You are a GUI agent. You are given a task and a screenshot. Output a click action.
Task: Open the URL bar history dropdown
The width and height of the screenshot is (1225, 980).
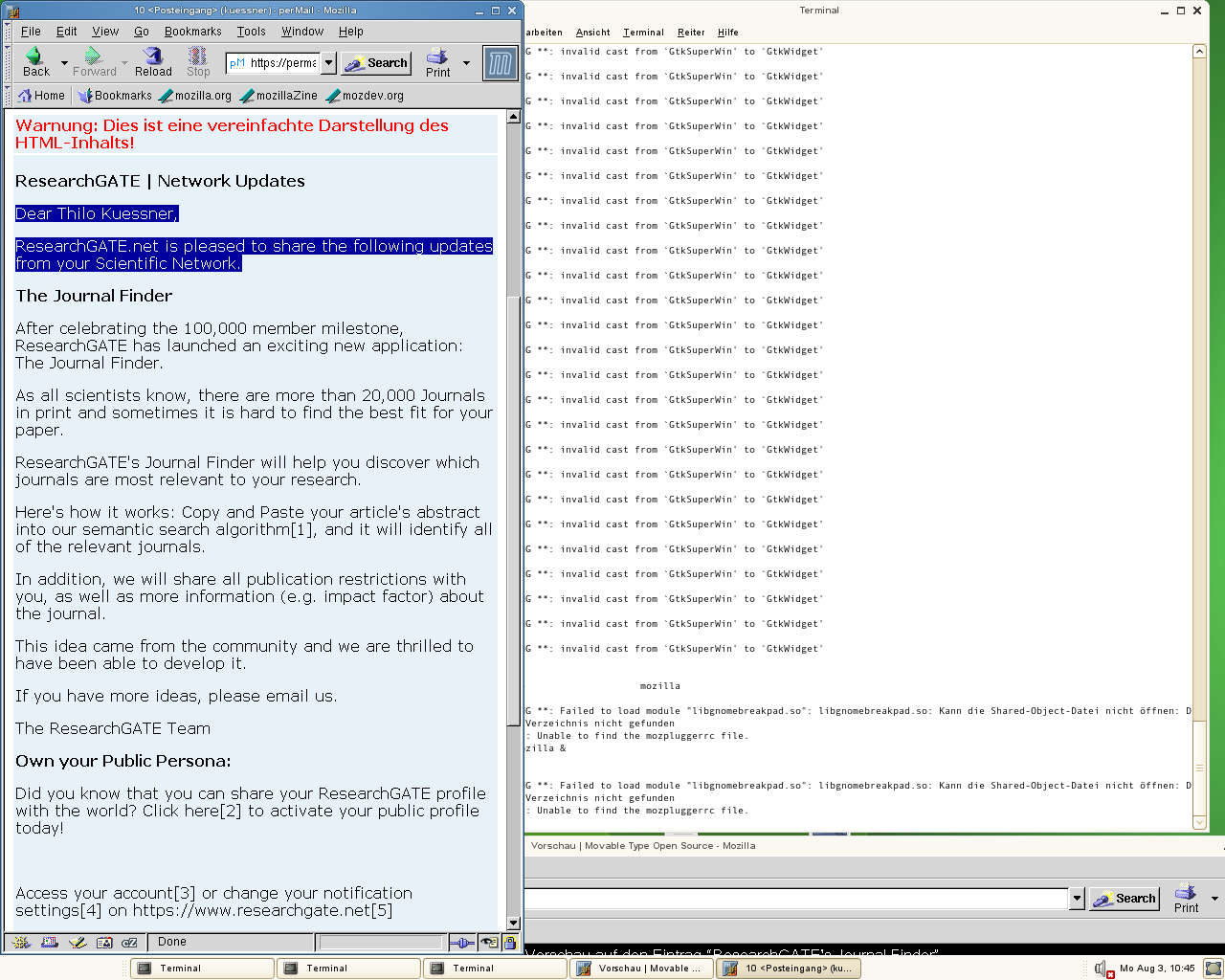point(328,63)
